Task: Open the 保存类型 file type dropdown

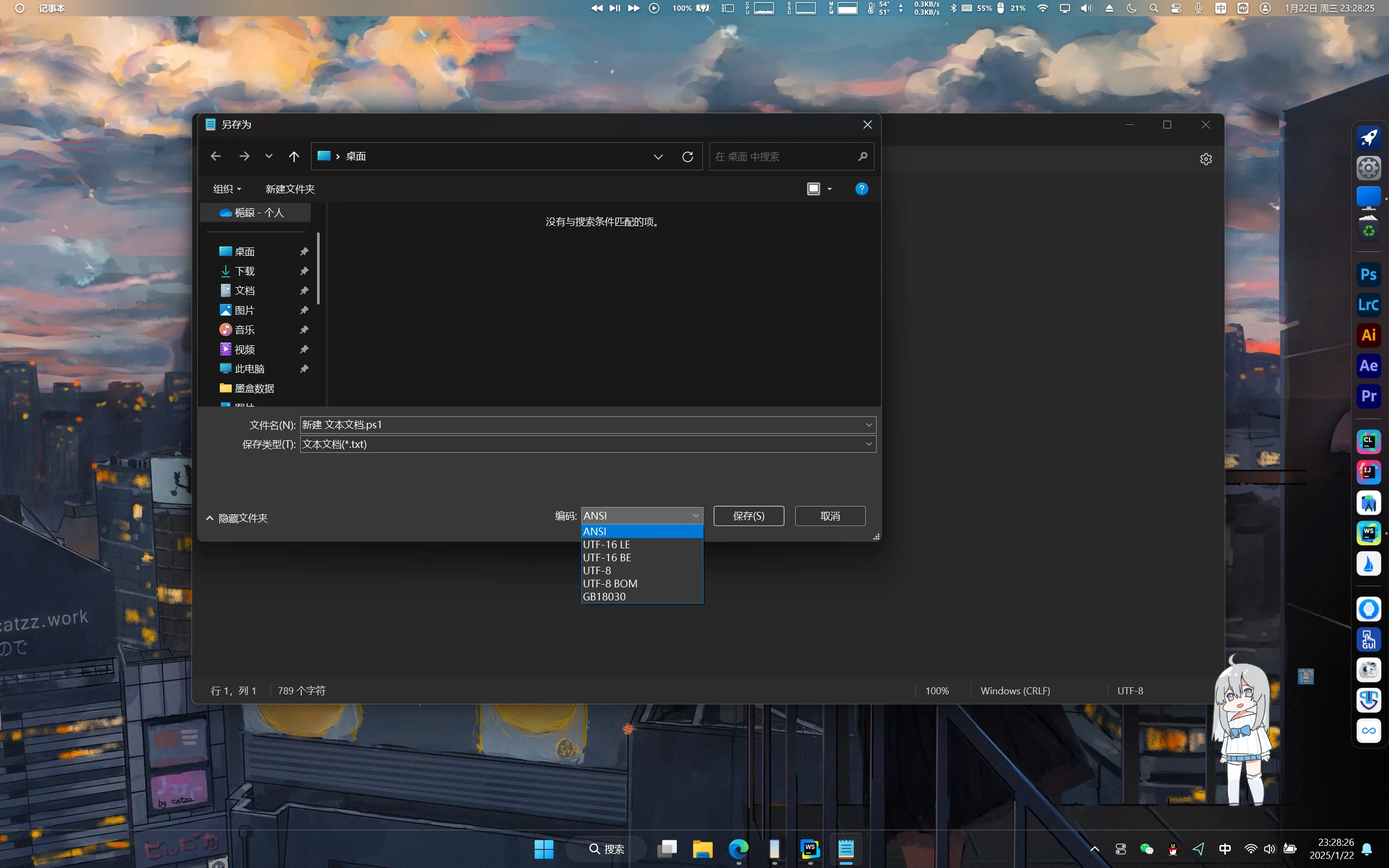Action: coord(868,443)
